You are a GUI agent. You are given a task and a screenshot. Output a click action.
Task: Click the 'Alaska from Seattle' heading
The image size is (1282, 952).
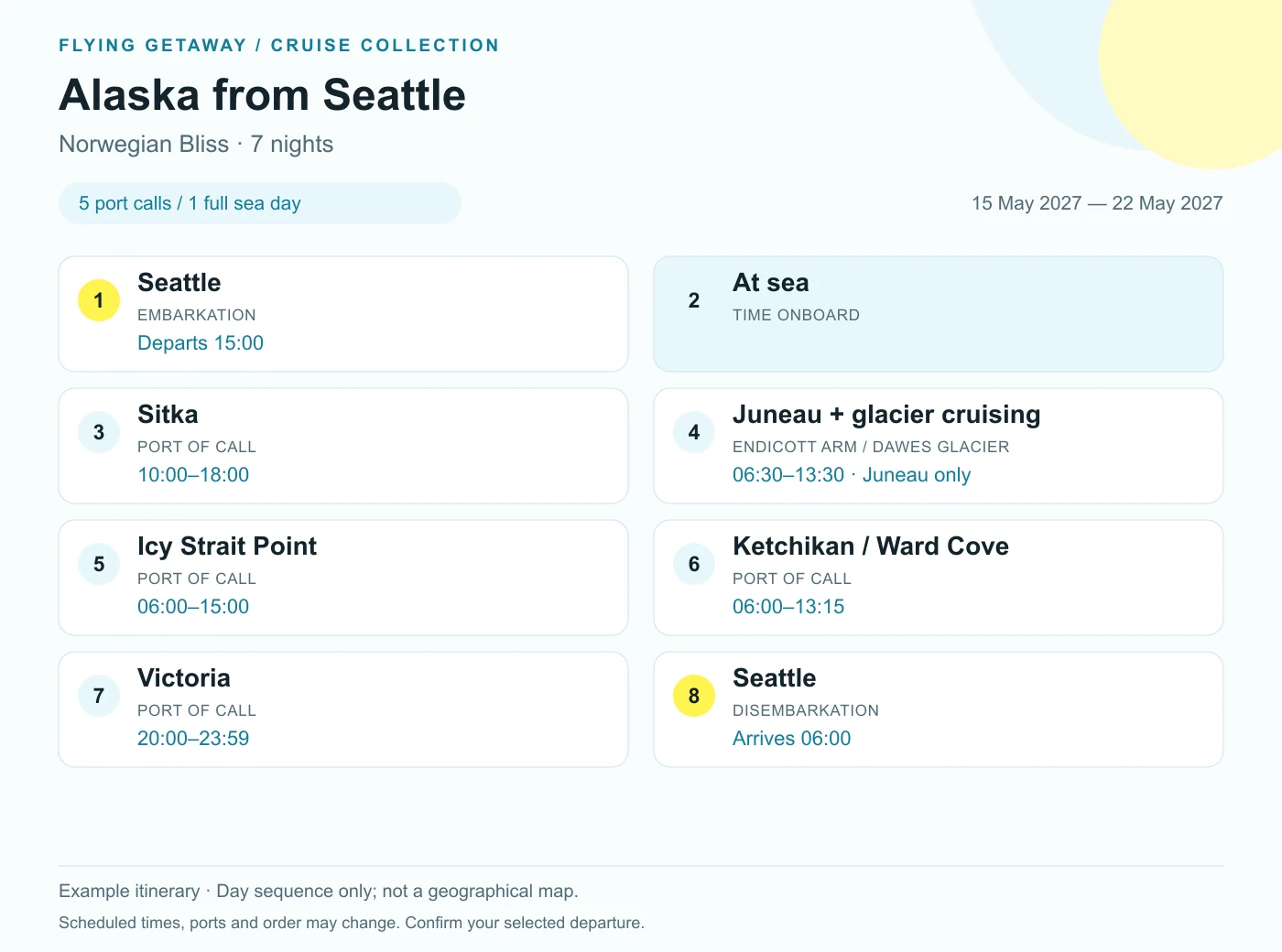pos(263,95)
